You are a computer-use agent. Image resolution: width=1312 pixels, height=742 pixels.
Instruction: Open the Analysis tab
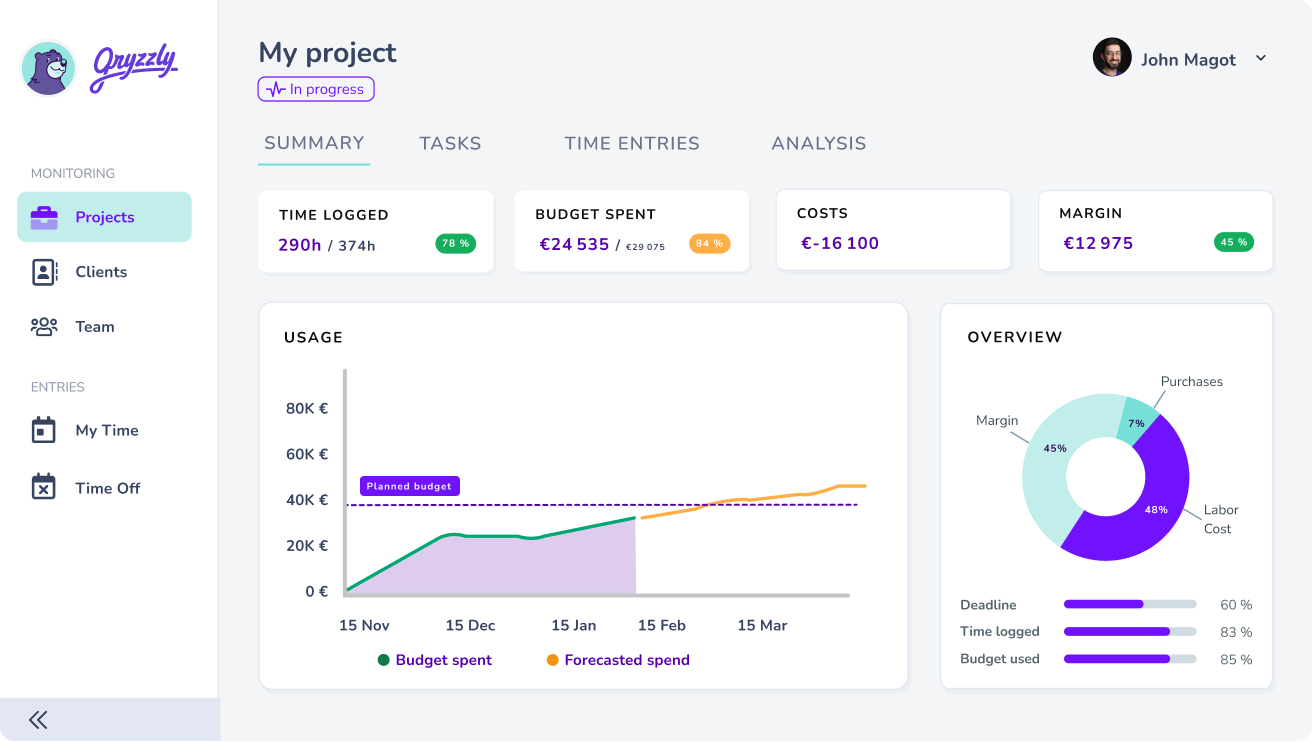click(818, 143)
